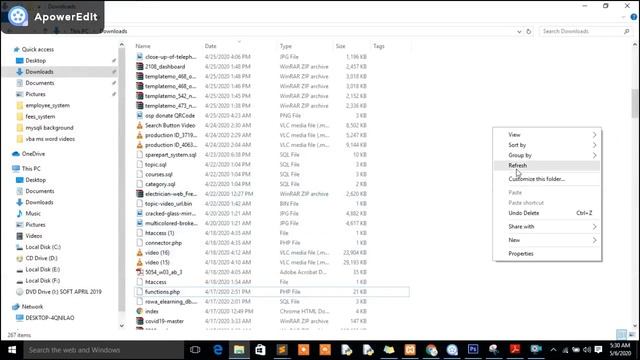Select Downloads in Quick access
This screenshot has width=640, height=360.
pyautogui.click(x=39, y=72)
